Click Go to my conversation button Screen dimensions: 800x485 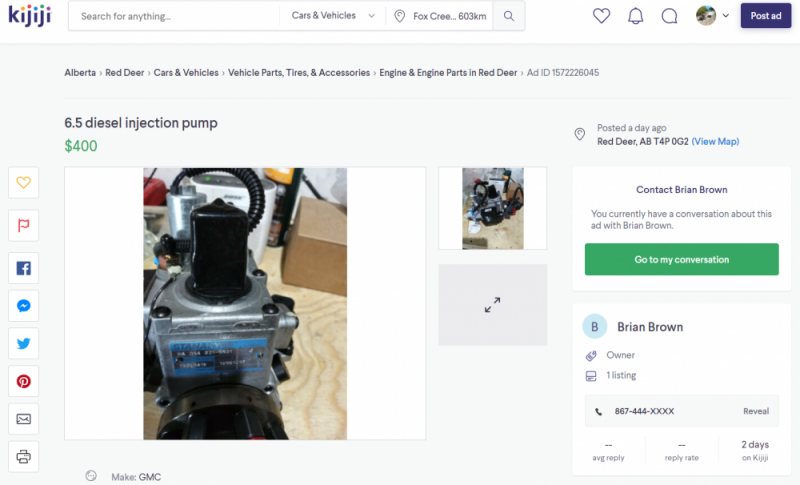coord(681,260)
